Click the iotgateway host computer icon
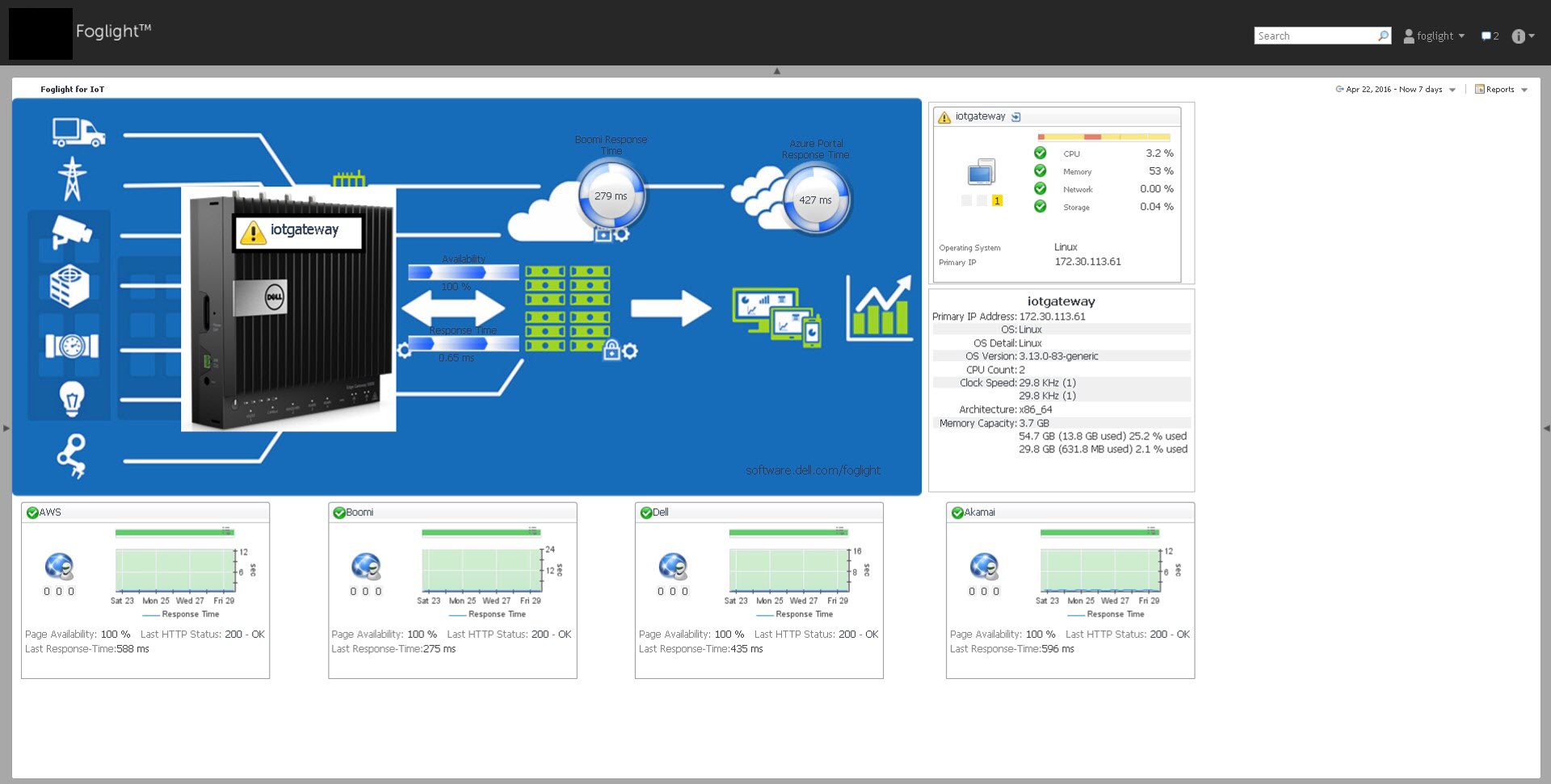Image resolution: width=1551 pixels, height=784 pixels. pos(981,172)
